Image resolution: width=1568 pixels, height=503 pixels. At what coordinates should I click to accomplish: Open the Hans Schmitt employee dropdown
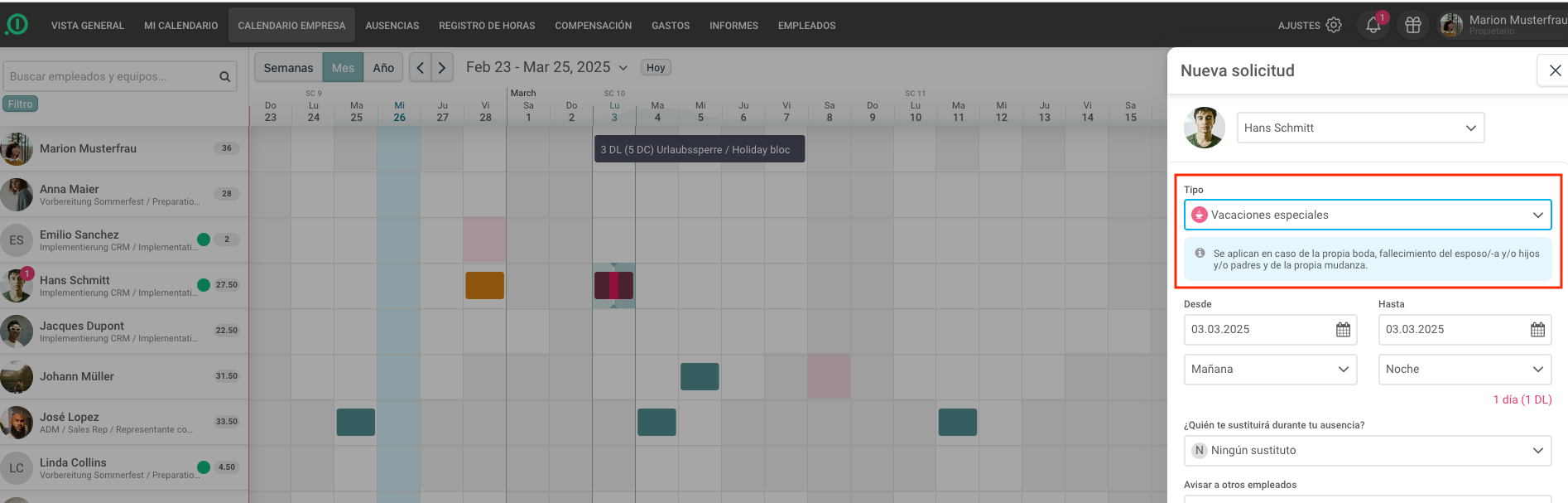click(1359, 128)
